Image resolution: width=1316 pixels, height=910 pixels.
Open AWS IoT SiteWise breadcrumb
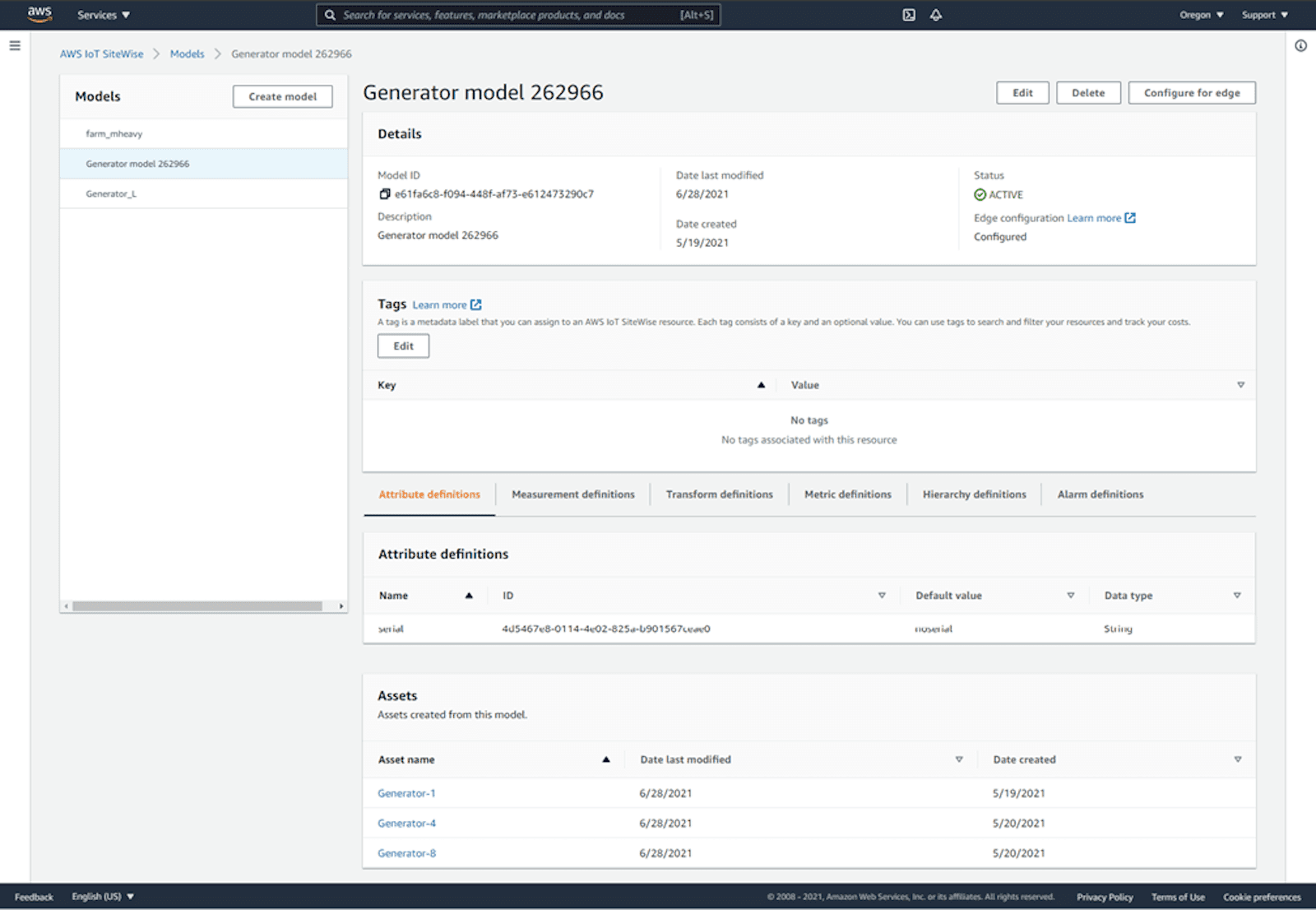[101, 53]
